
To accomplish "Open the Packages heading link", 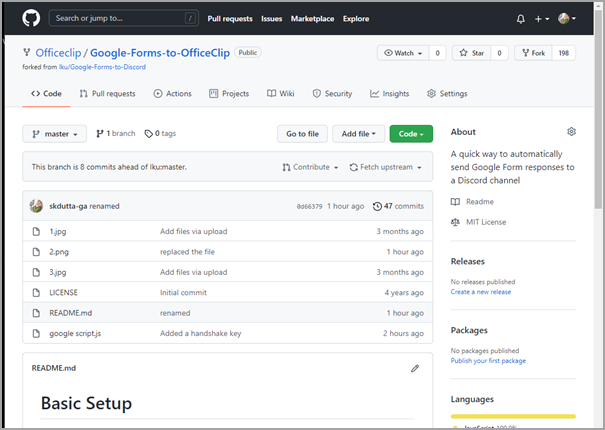I will [469, 330].
